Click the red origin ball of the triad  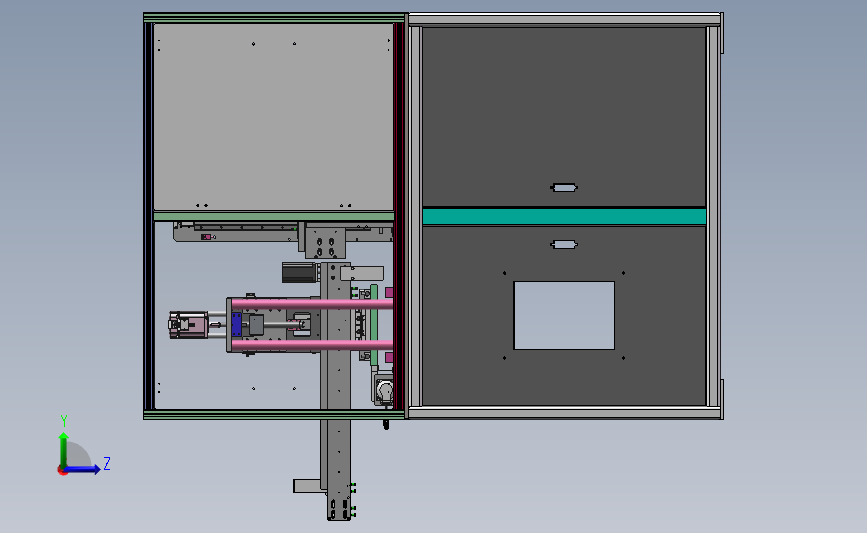63,471
